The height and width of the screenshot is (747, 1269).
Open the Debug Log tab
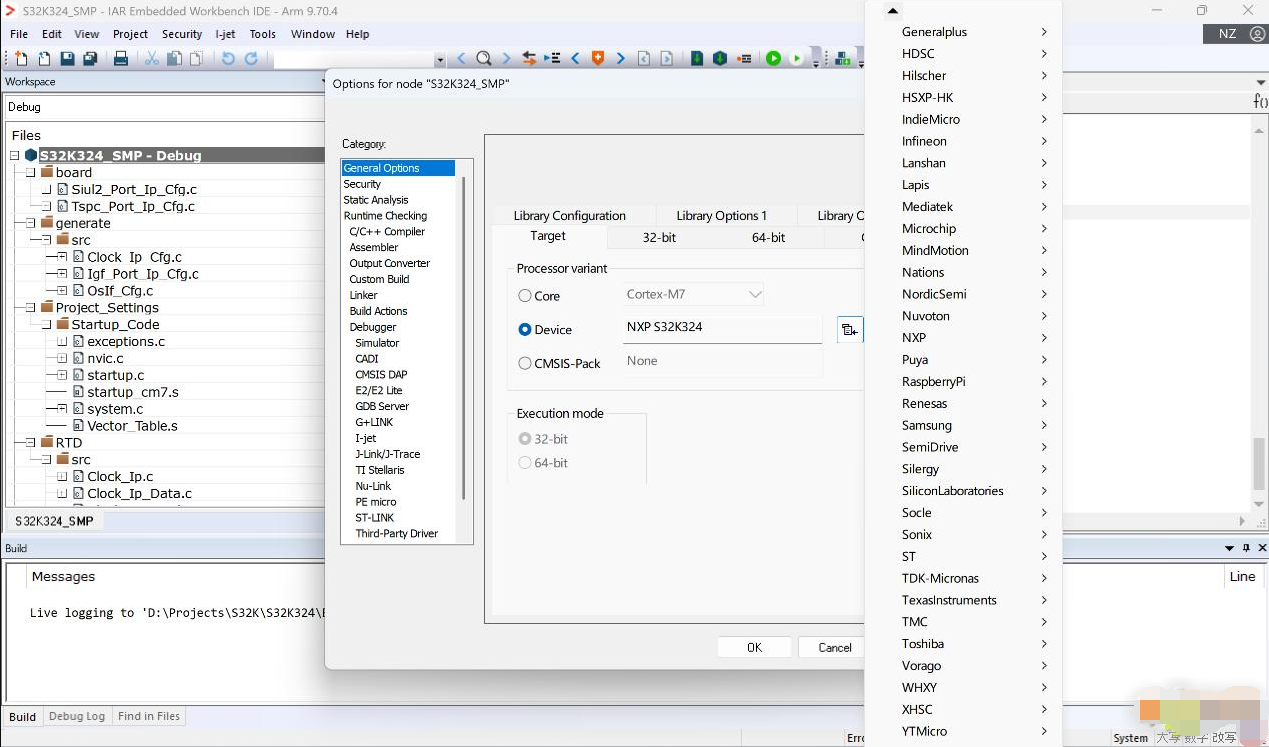[77, 716]
